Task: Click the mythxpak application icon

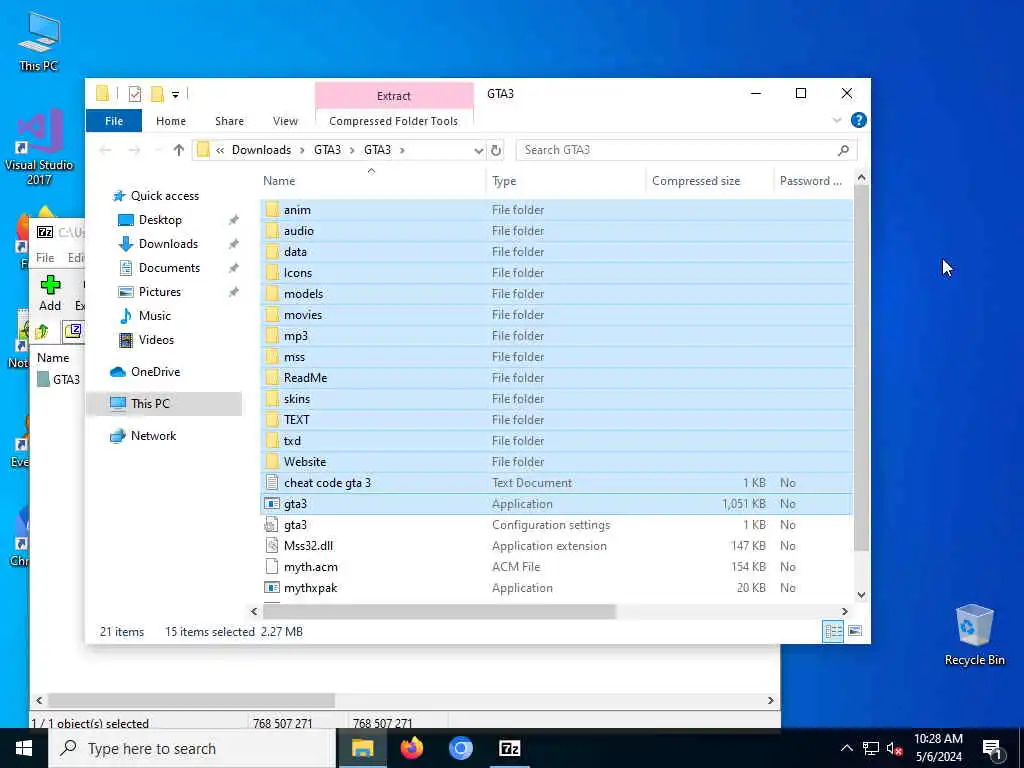Action: point(272,587)
